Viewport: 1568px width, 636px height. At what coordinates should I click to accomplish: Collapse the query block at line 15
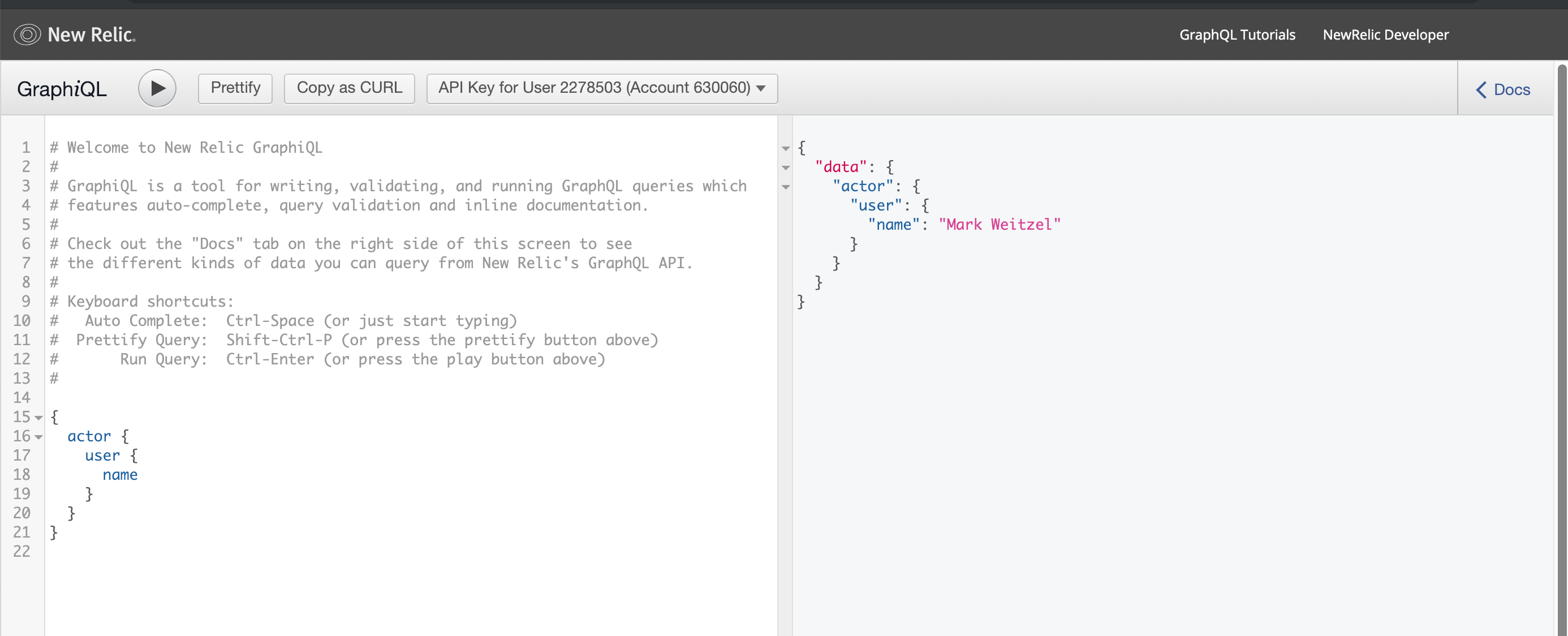[39, 418]
